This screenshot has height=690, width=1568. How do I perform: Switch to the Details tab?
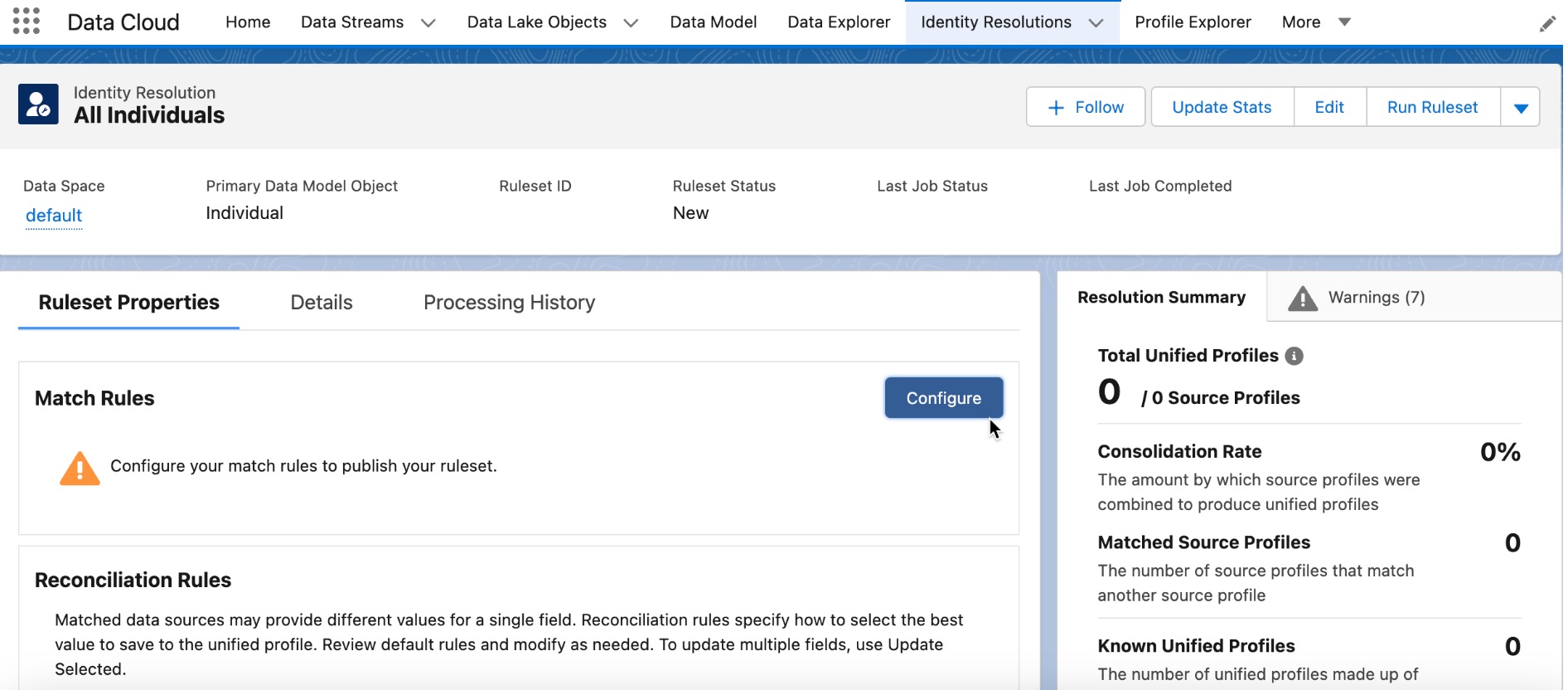pyautogui.click(x=322, y=303)
